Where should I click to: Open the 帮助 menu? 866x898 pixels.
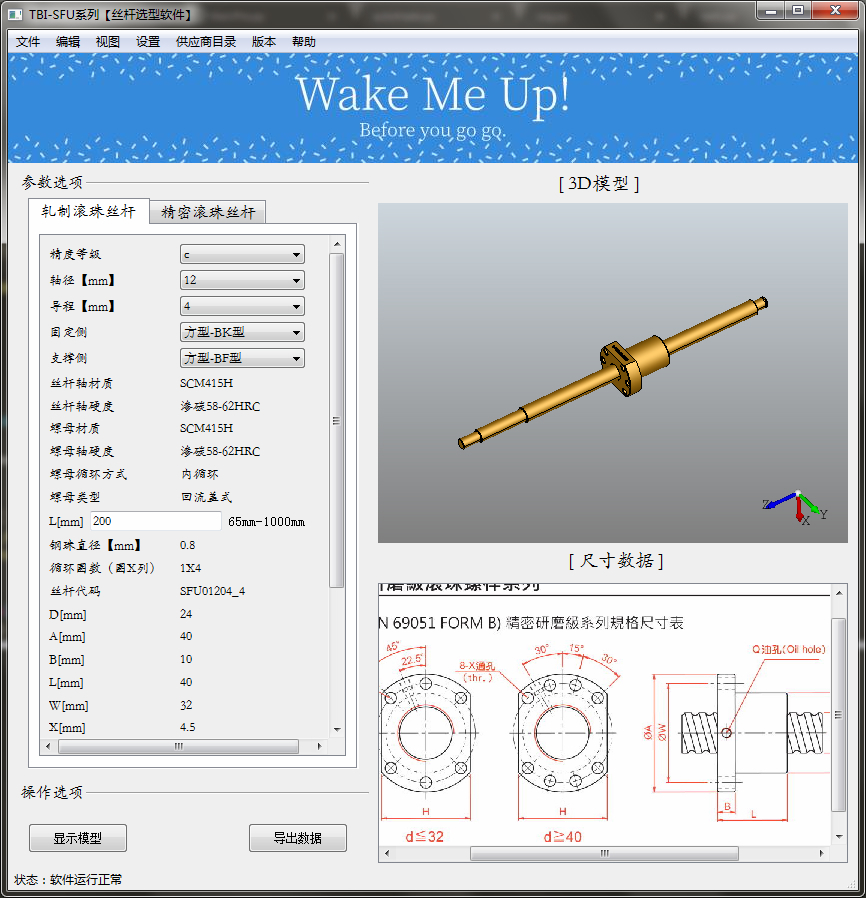coord(303,41)
